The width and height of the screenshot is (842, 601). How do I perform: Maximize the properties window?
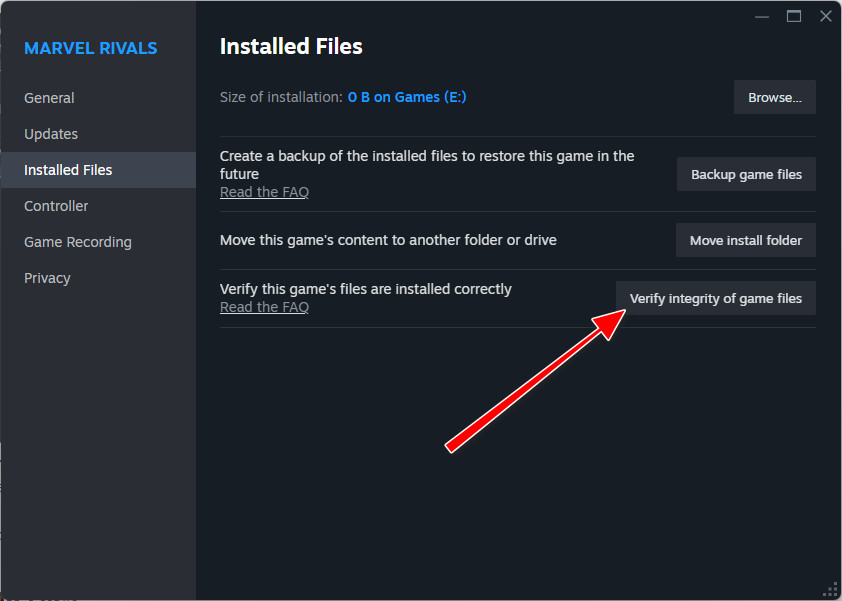click(x=794, y=17)
